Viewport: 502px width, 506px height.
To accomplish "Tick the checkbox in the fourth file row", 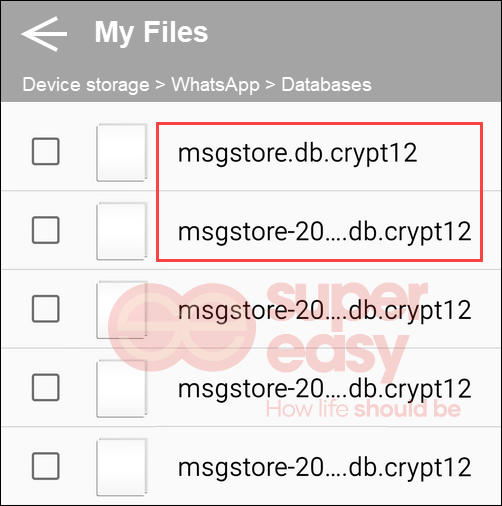I will [46, 387].
